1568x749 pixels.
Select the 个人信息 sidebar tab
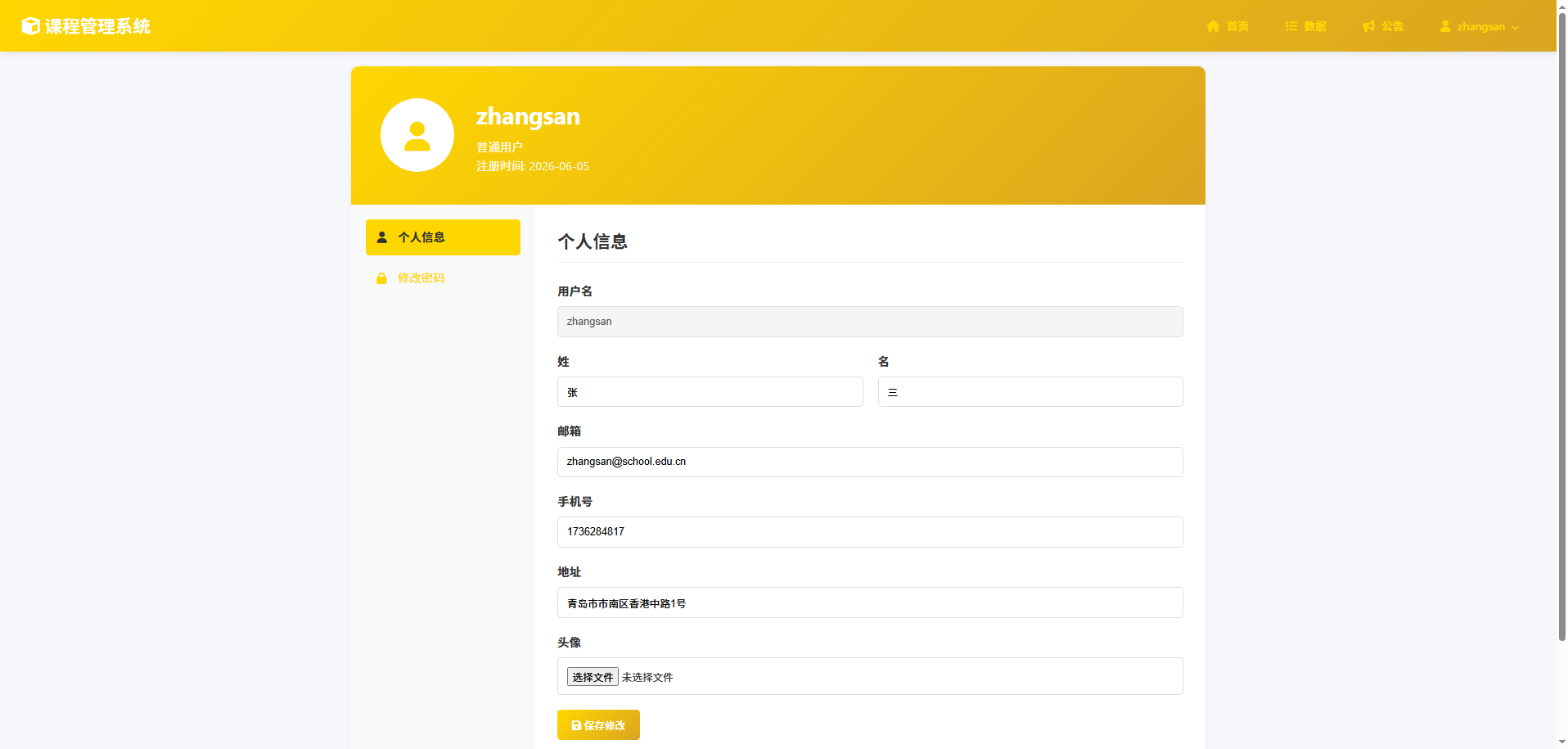(x=443, y=237)
